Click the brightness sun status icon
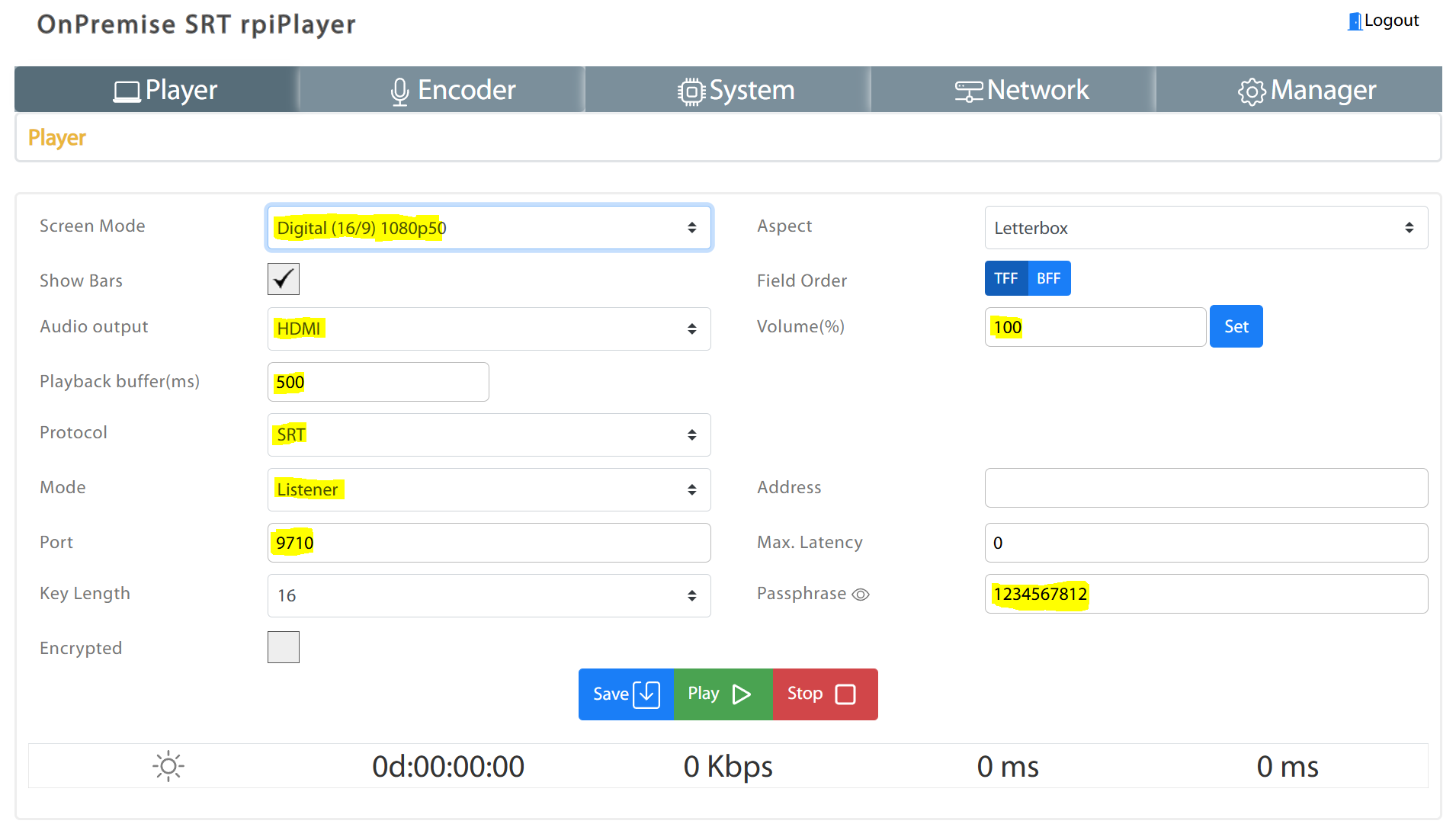 coord(168,766)
